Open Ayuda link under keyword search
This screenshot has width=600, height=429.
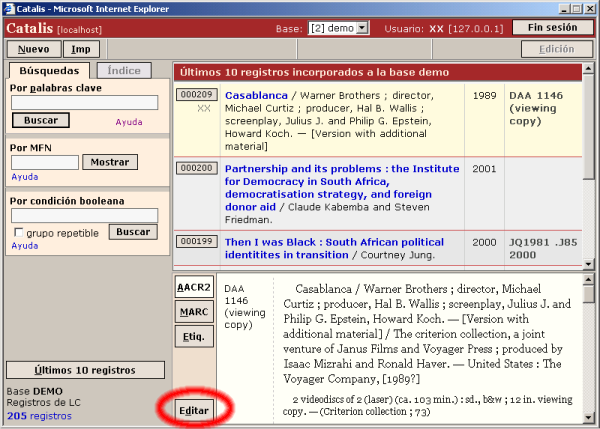pyautogui.click(x=129, y=122)
